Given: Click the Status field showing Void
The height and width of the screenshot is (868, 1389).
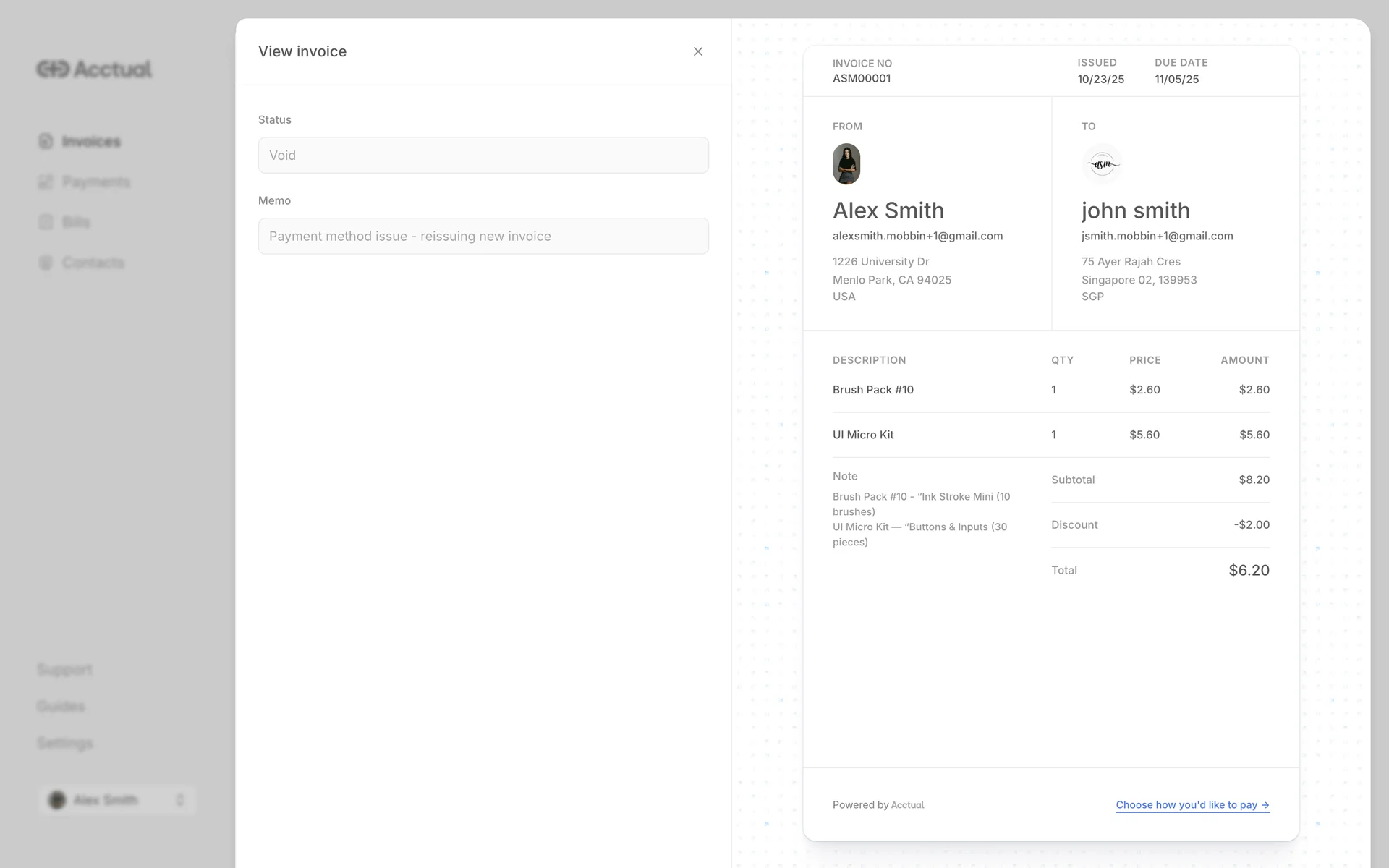Looking at the screenshot, I should click(483, 155).
